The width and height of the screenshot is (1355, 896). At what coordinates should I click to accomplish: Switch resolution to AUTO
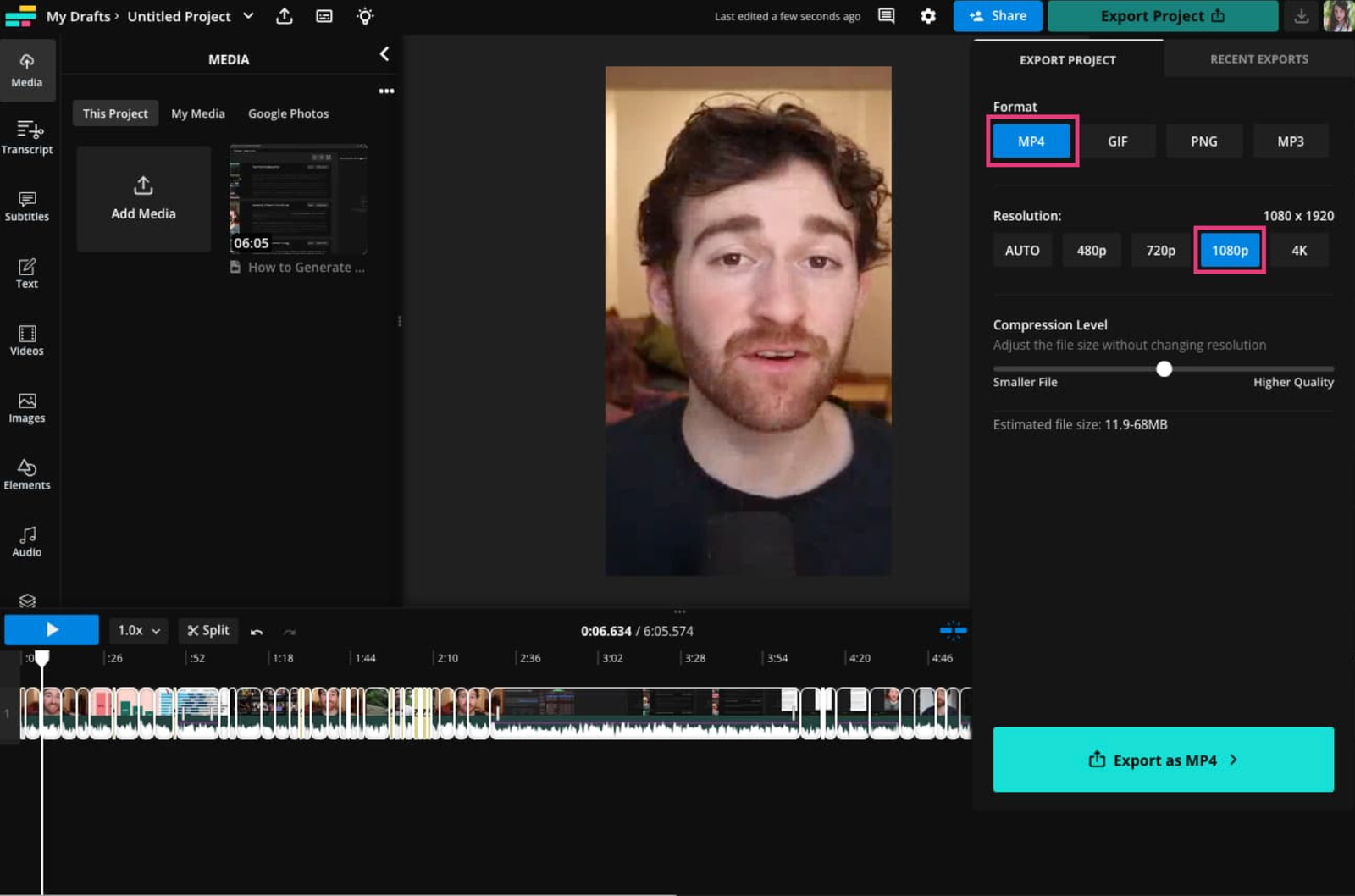coord(1022,250)
